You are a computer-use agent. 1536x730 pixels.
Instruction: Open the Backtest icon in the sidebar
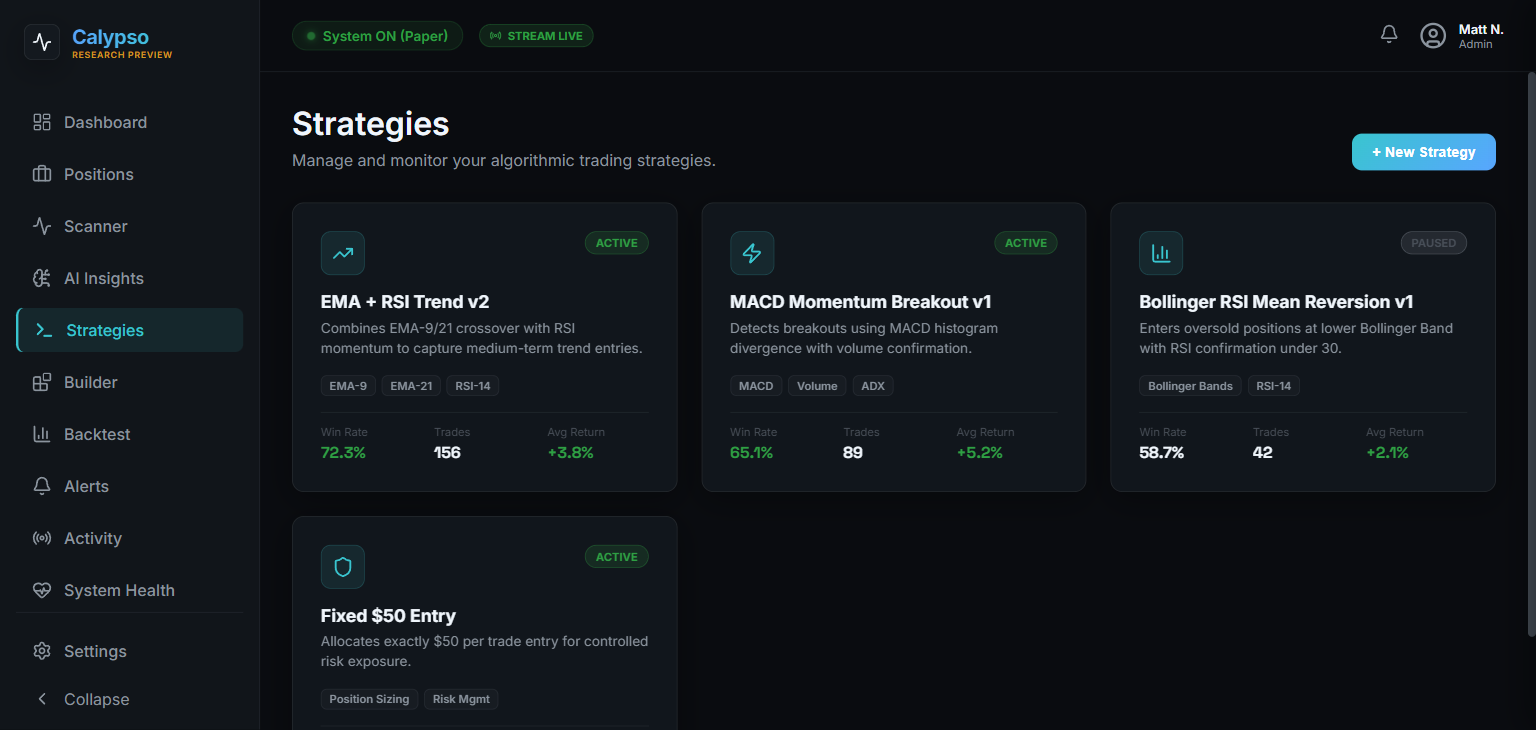point(42,434)
